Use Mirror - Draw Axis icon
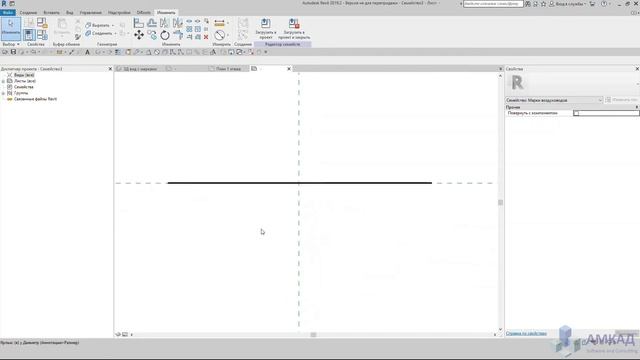 coord(178,23)
